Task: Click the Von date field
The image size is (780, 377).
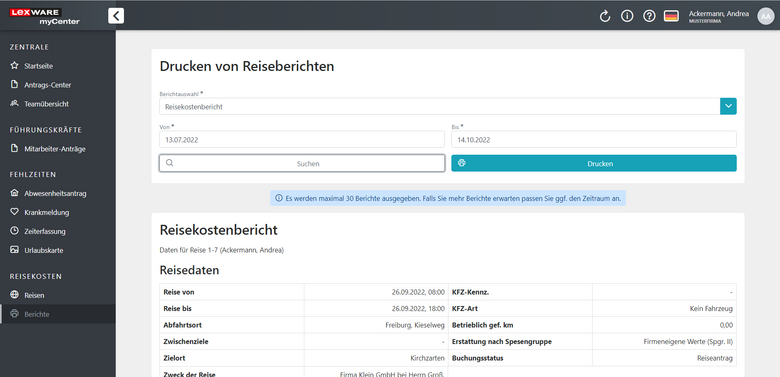Action: pyautogui.click(x=302, y=140)
